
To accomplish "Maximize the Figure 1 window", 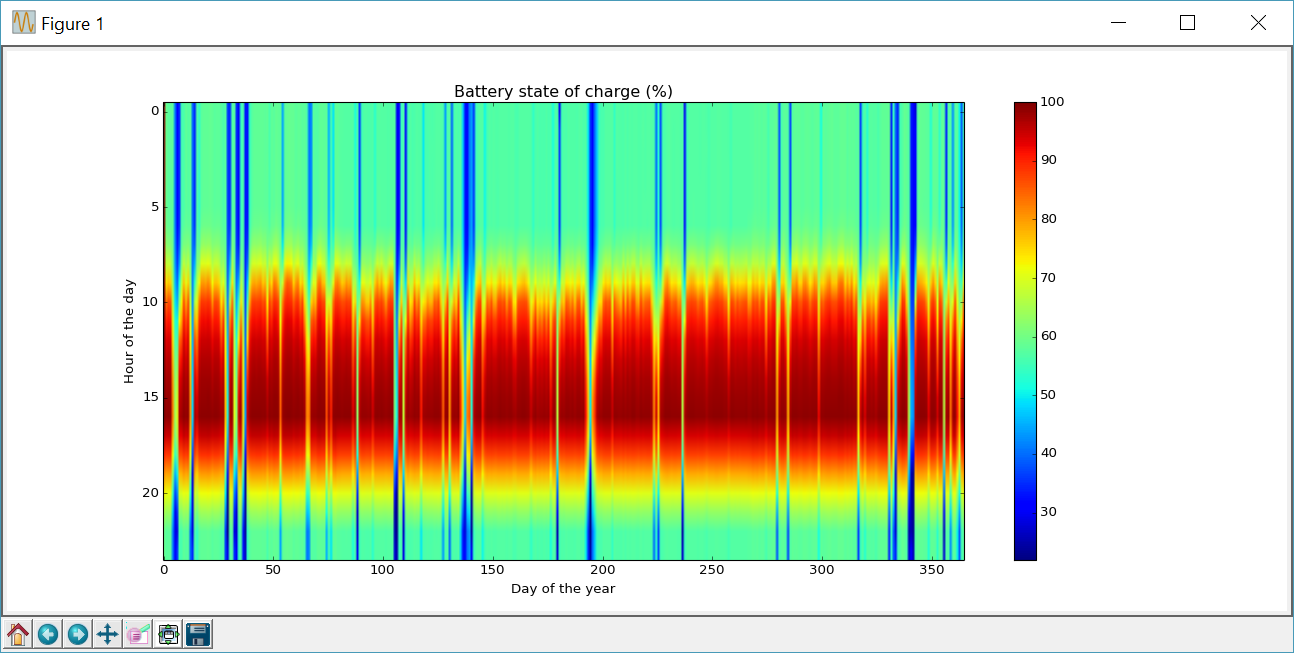I will click(x=1188, y=23).
